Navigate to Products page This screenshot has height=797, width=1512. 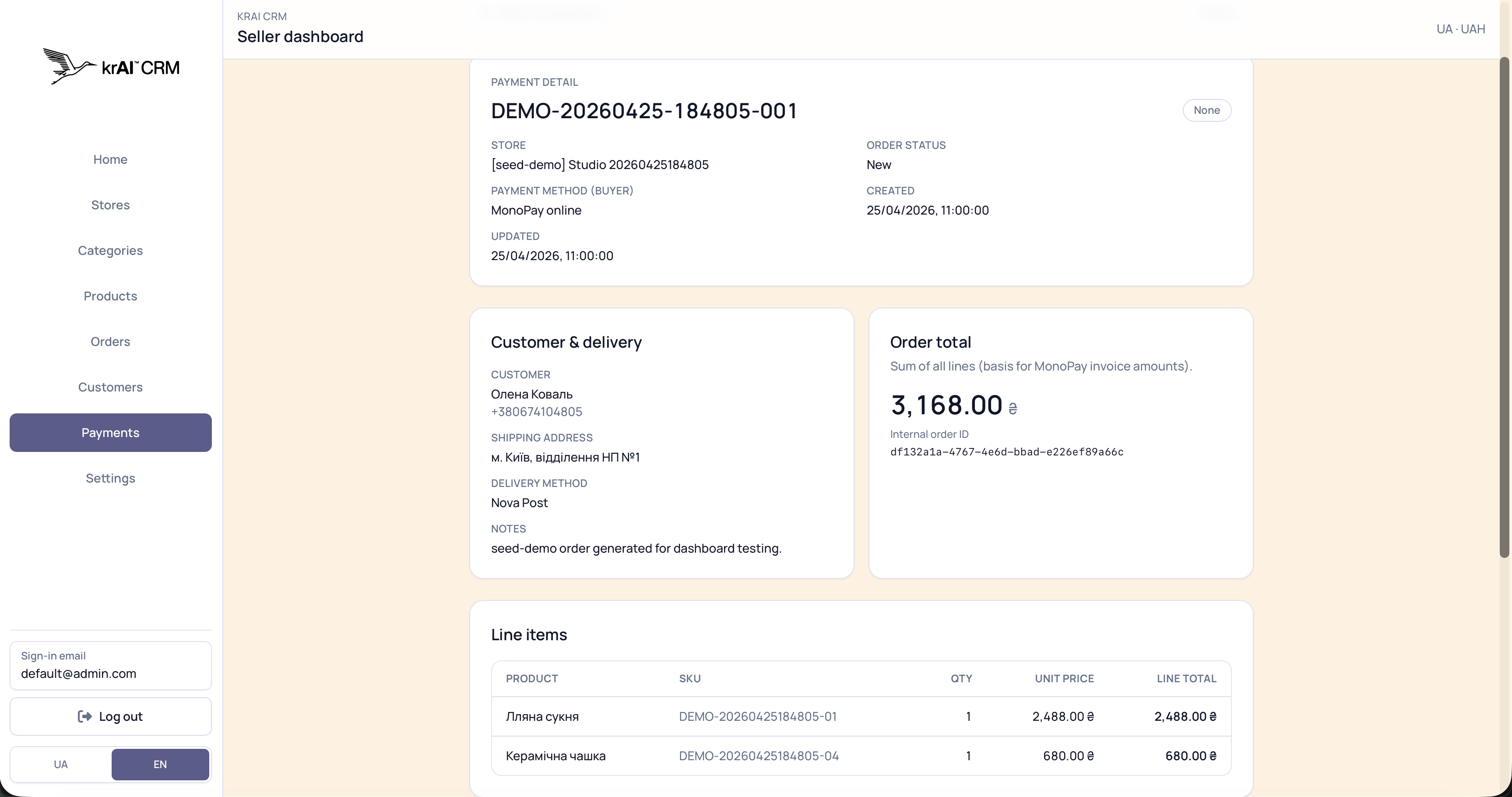110,296
